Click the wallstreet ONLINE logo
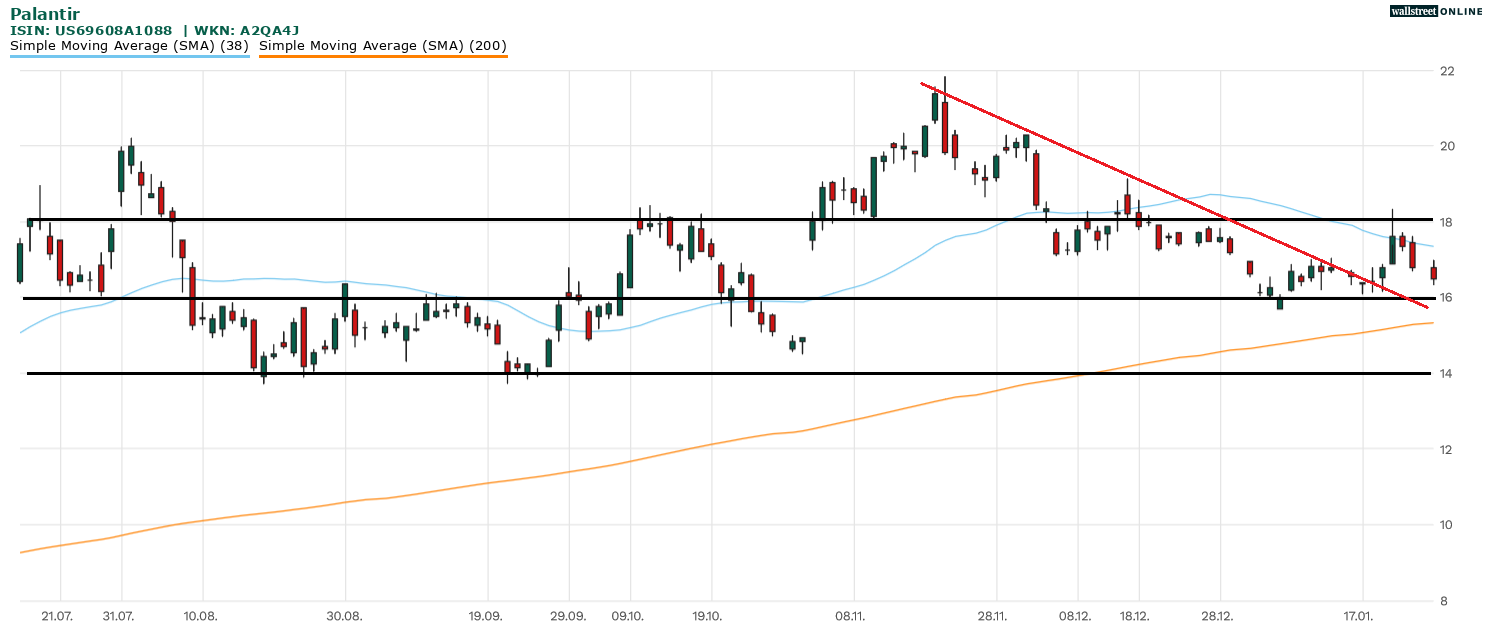1490x622 pixels. tap(1436, 11)
